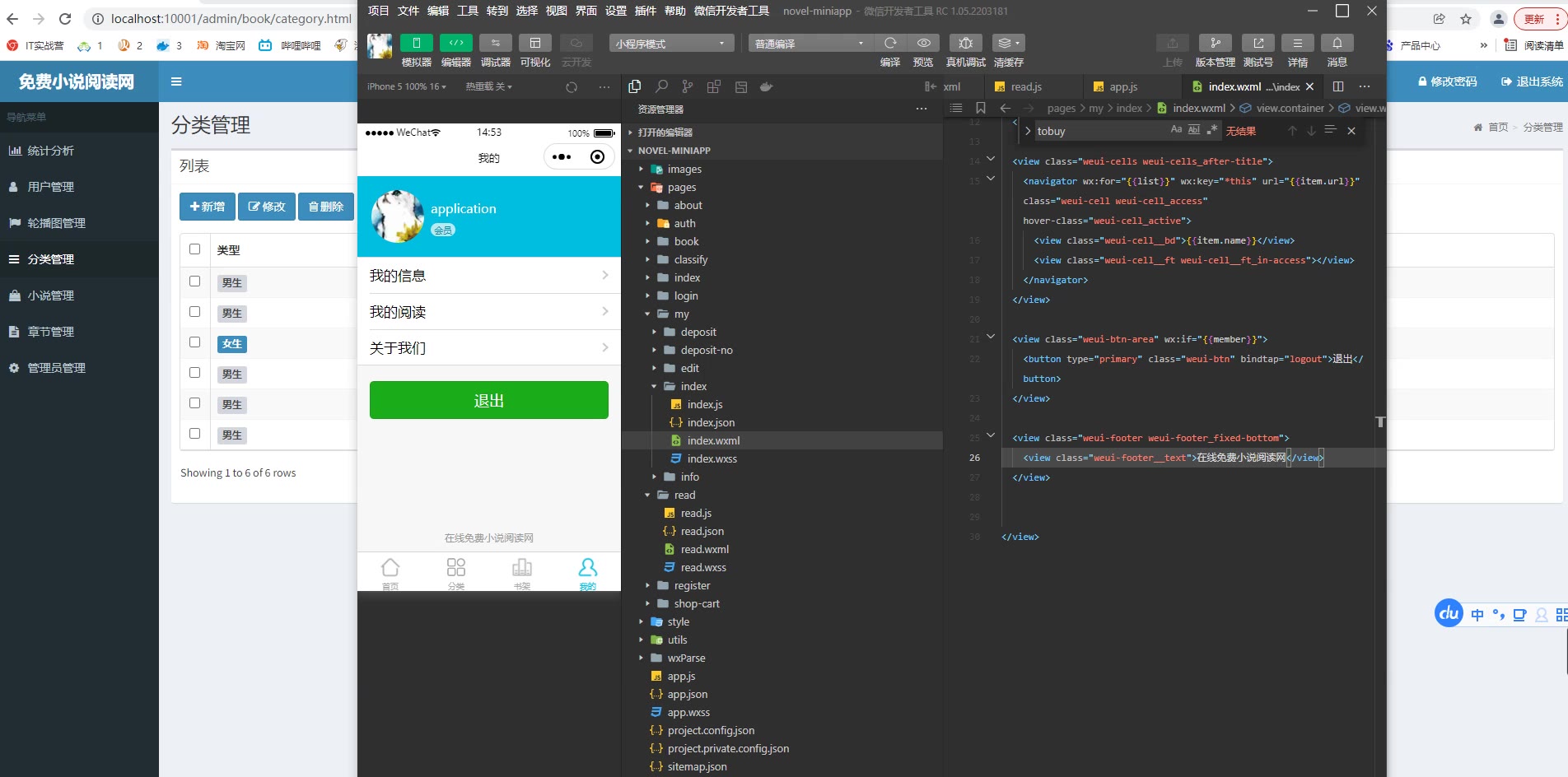The width and height of the screenshot is (1568, 777).
Task: Open the 普通编译 compile mode dropdown
Action: tap(809, 44)
